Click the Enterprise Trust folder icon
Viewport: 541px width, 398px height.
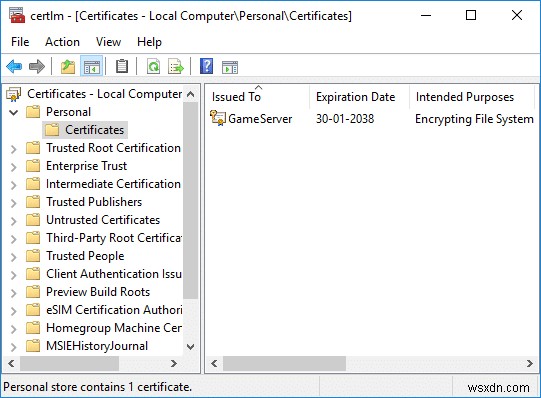(x=33, y=166)
